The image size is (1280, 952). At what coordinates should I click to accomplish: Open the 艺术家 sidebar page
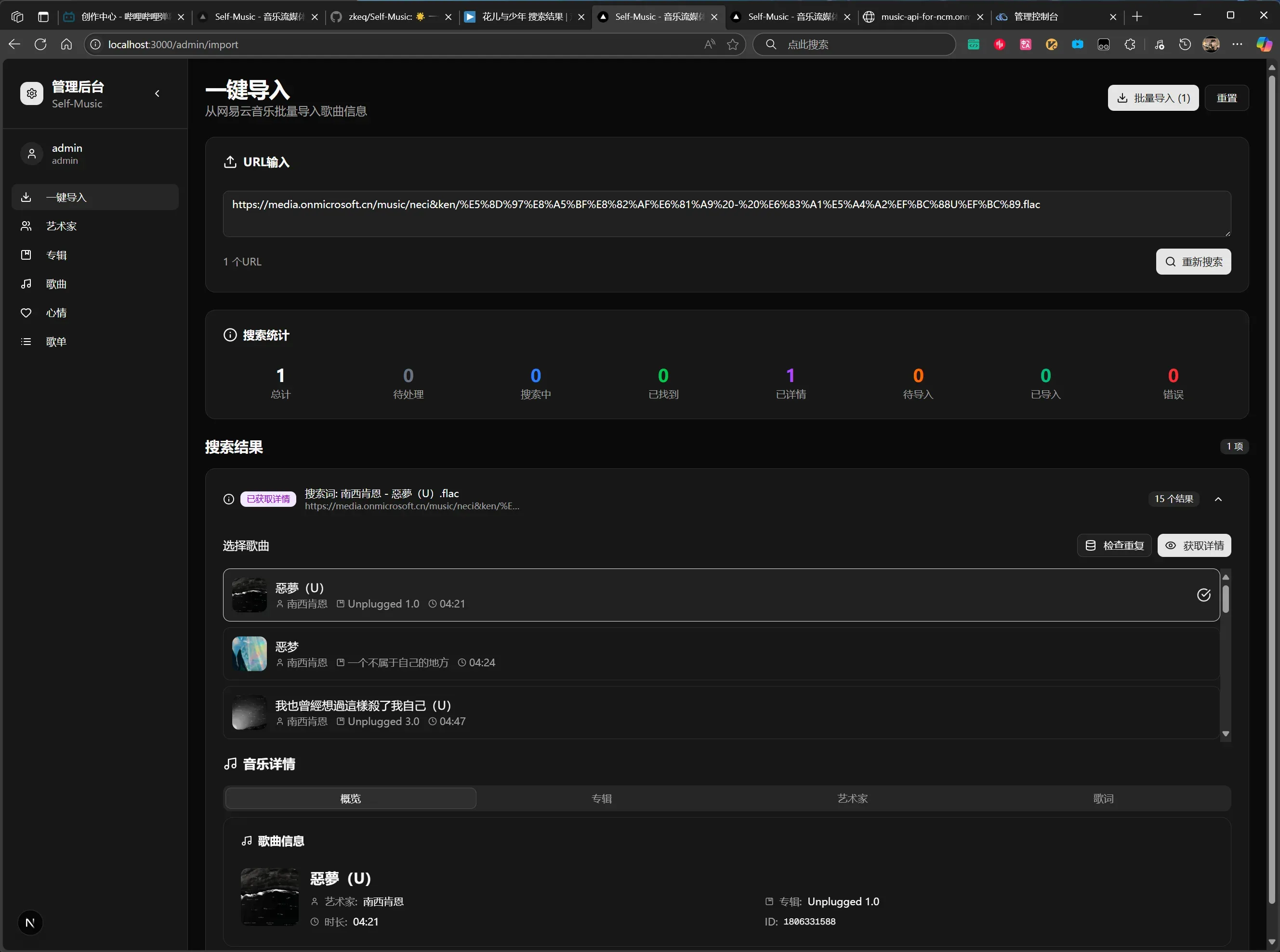click(x=61, y=226)
